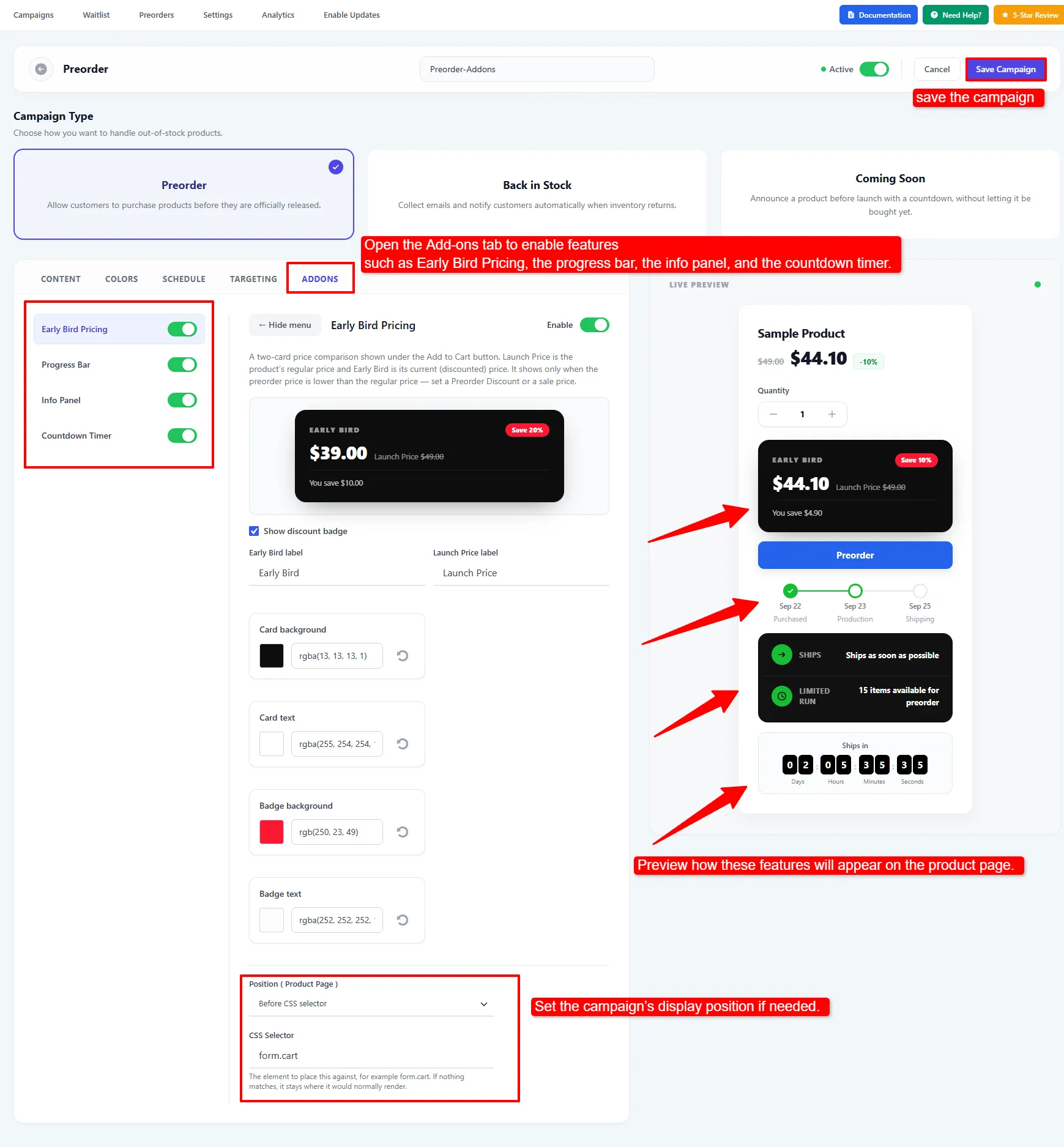Click Hide menu
The width and height of the screenshot is (1064, 1147).
click(285, 325)
